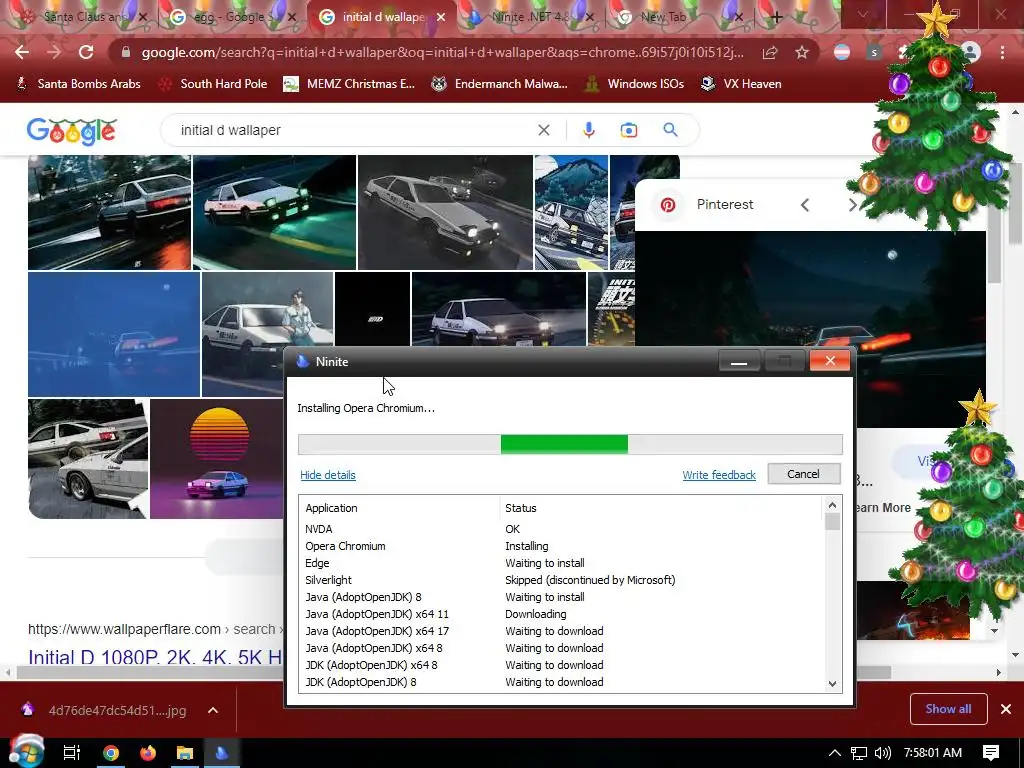Open Initial D 1080P wallpaperflare result link
The height and width of the screenshot is (768, 1024).
[x=155, y=656]
